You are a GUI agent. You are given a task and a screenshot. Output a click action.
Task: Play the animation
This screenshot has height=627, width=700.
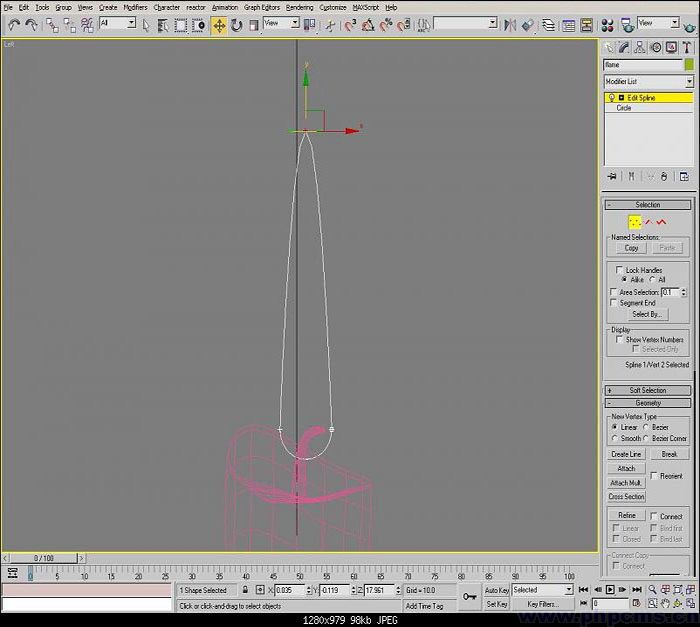point(610,589)
